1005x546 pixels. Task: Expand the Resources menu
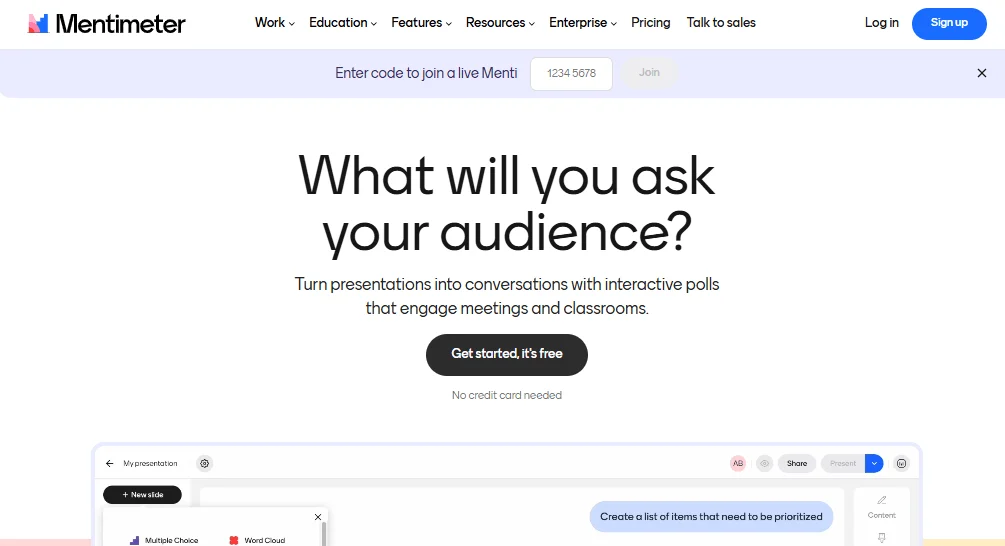click(x=500, y=22)
